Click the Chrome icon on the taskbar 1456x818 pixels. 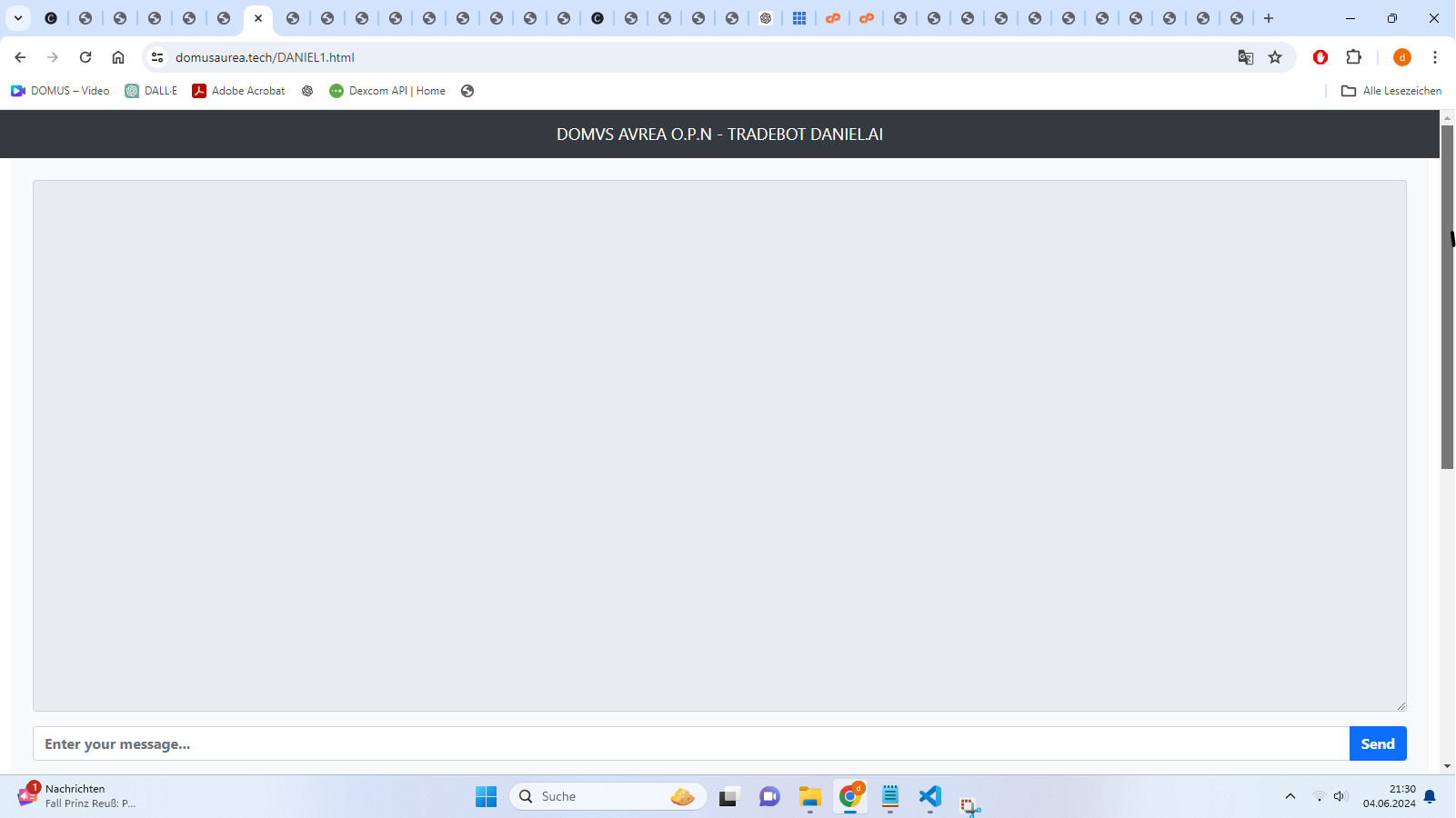850,796
